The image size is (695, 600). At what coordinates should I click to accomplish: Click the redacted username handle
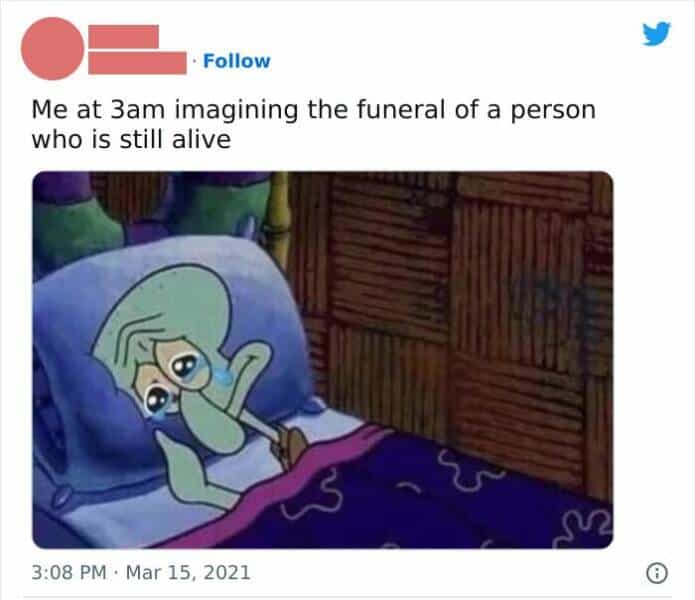pos(136,61)
